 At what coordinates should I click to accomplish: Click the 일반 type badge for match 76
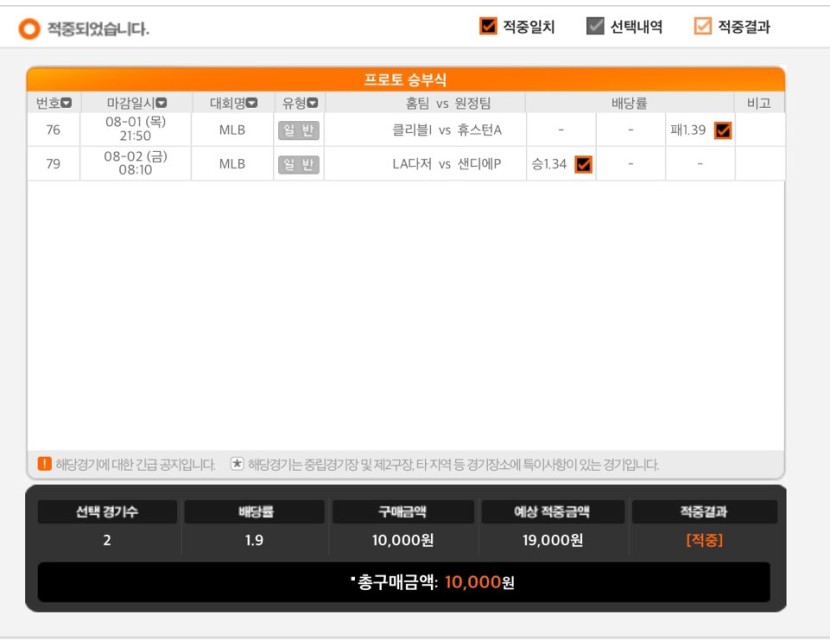(x=299, y=130)
